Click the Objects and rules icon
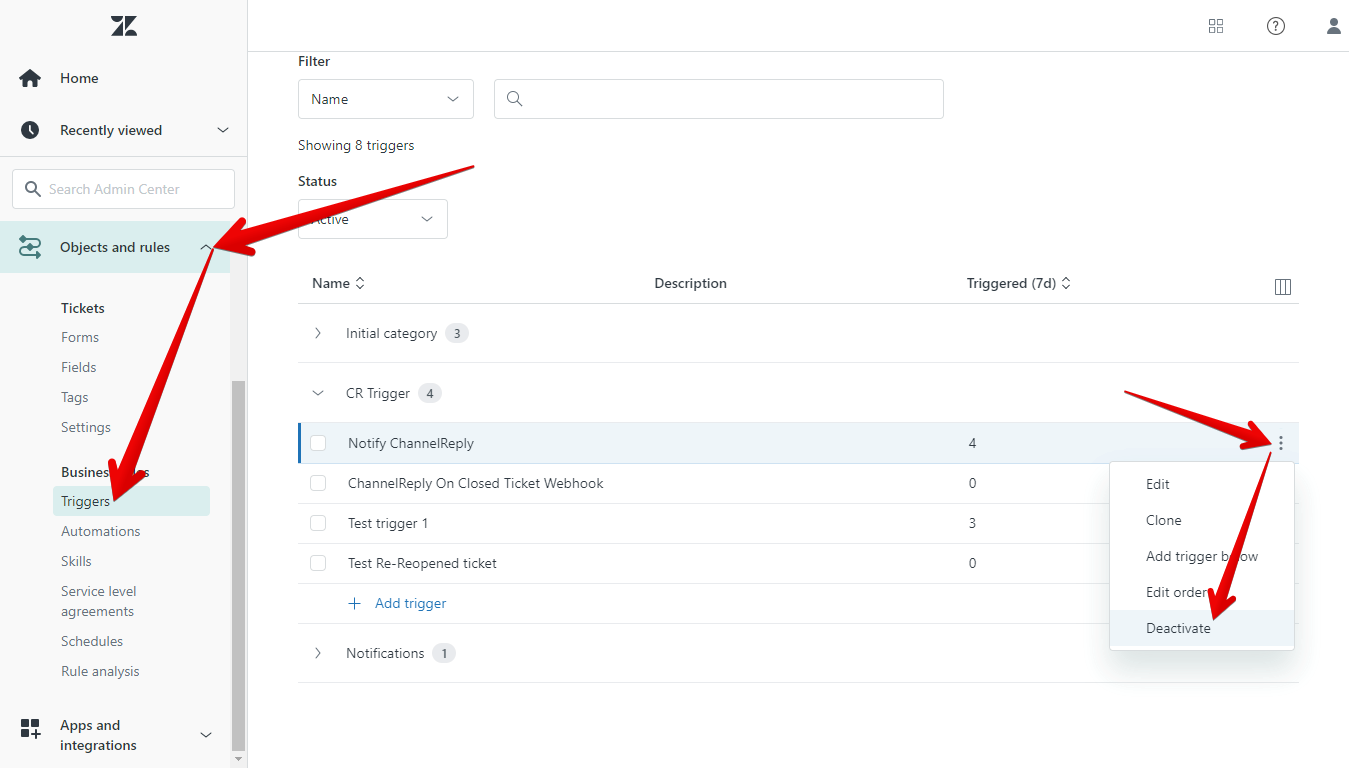1349x768 pixels. coord(30,247)
